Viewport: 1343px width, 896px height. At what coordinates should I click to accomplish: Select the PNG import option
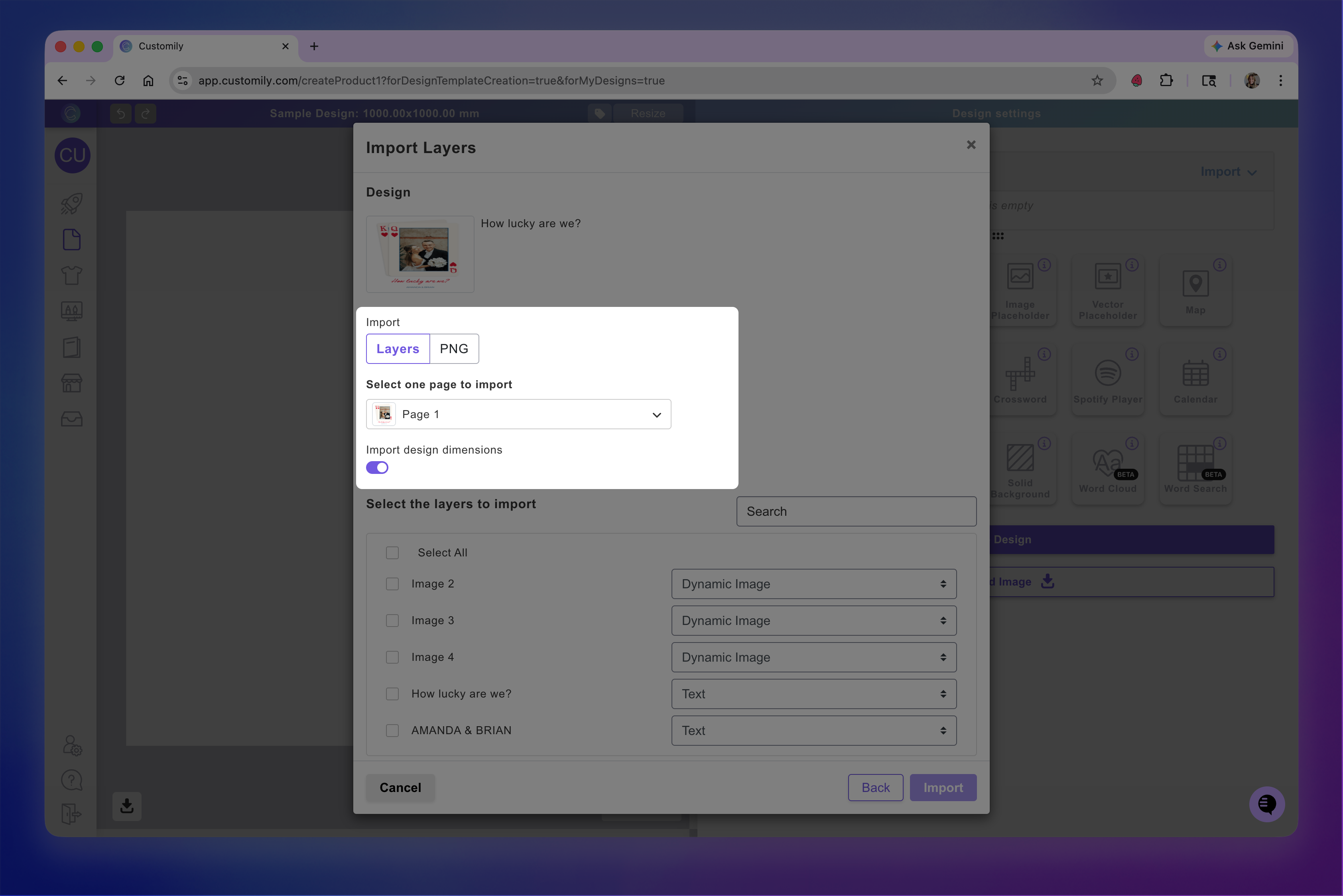coord(454,349)
